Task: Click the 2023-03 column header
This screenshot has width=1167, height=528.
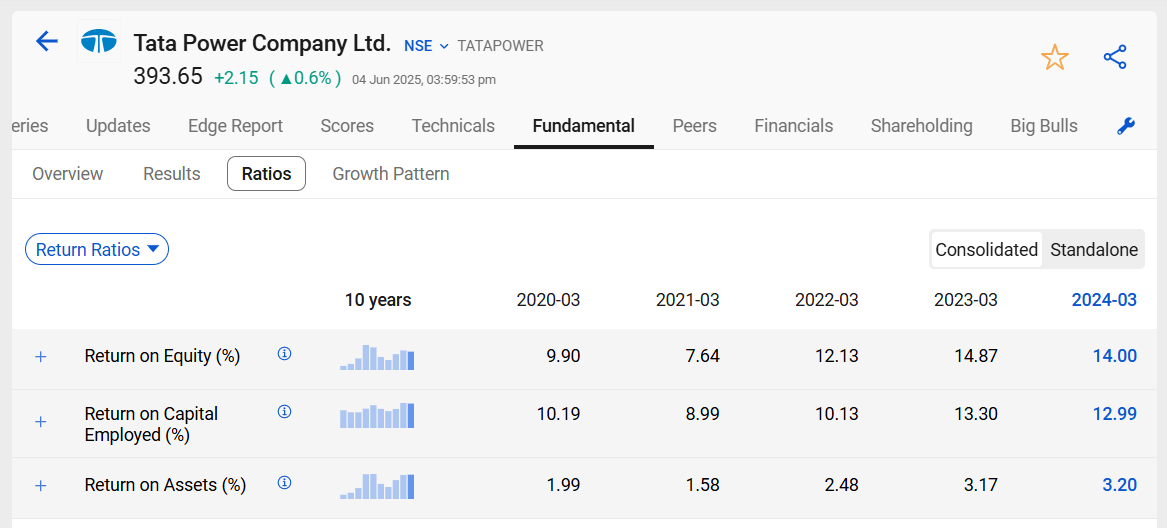Action: 965,300
